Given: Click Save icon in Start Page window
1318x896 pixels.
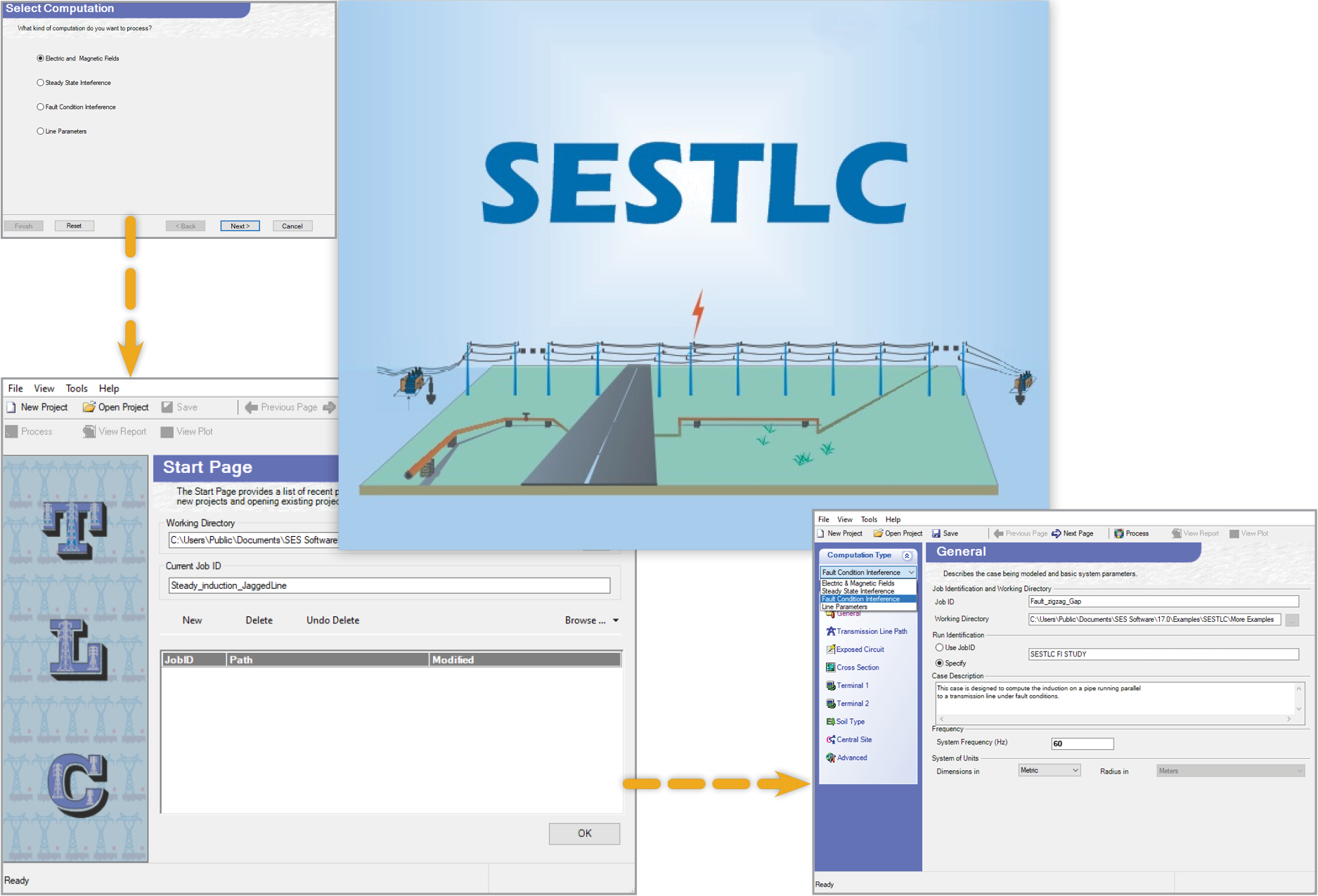Looking at the screenshot, I should (167, 408).
